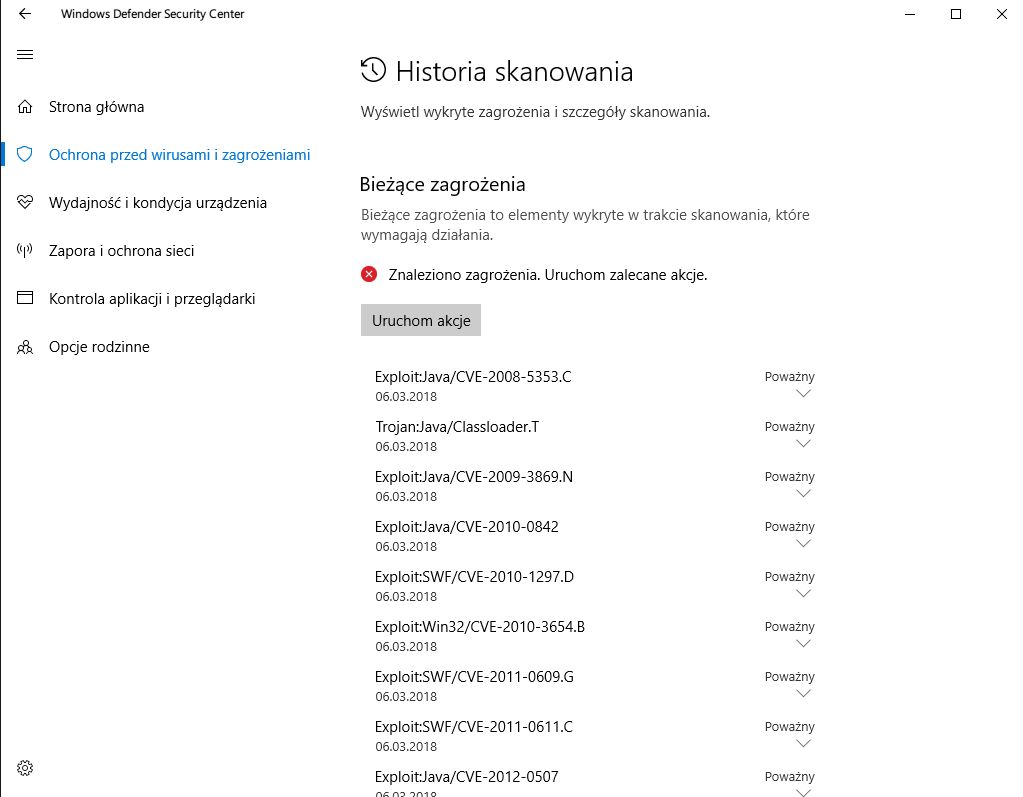The width and height of the screenshot is (1023, 797).
Task: Select Ochrona przed wirusami i zagrożeniami
Action: [180, 154]
